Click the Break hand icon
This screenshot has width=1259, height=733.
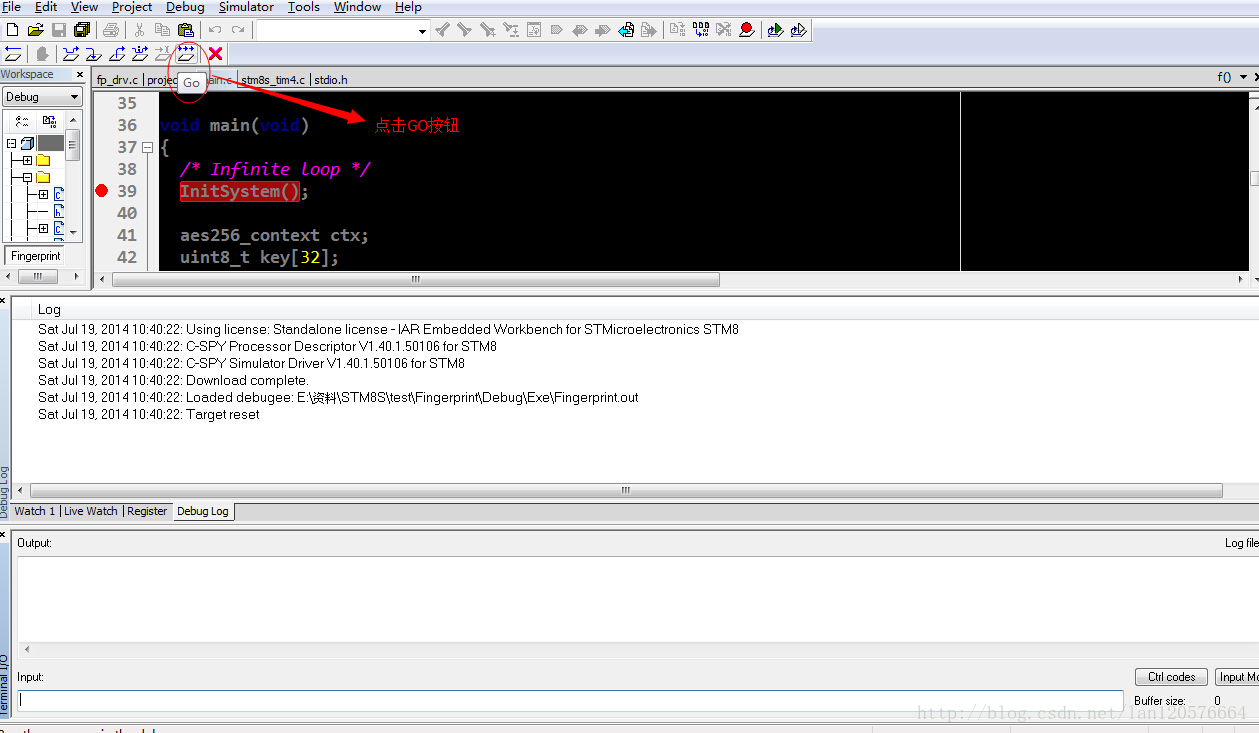(42, 53)
